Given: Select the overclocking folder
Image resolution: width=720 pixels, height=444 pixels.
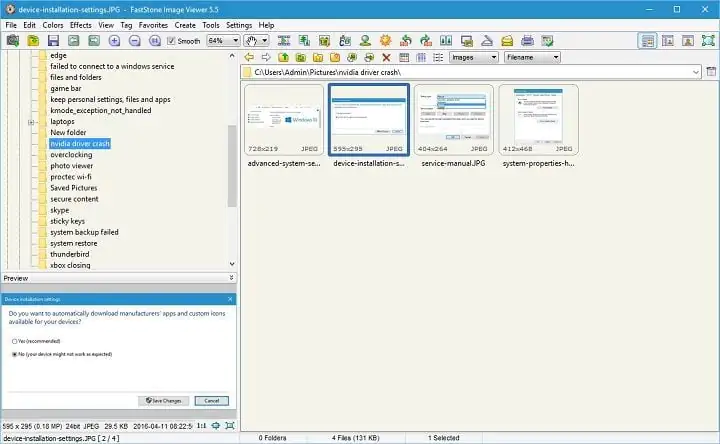Looking at the screenshot, I should point(71,155).
